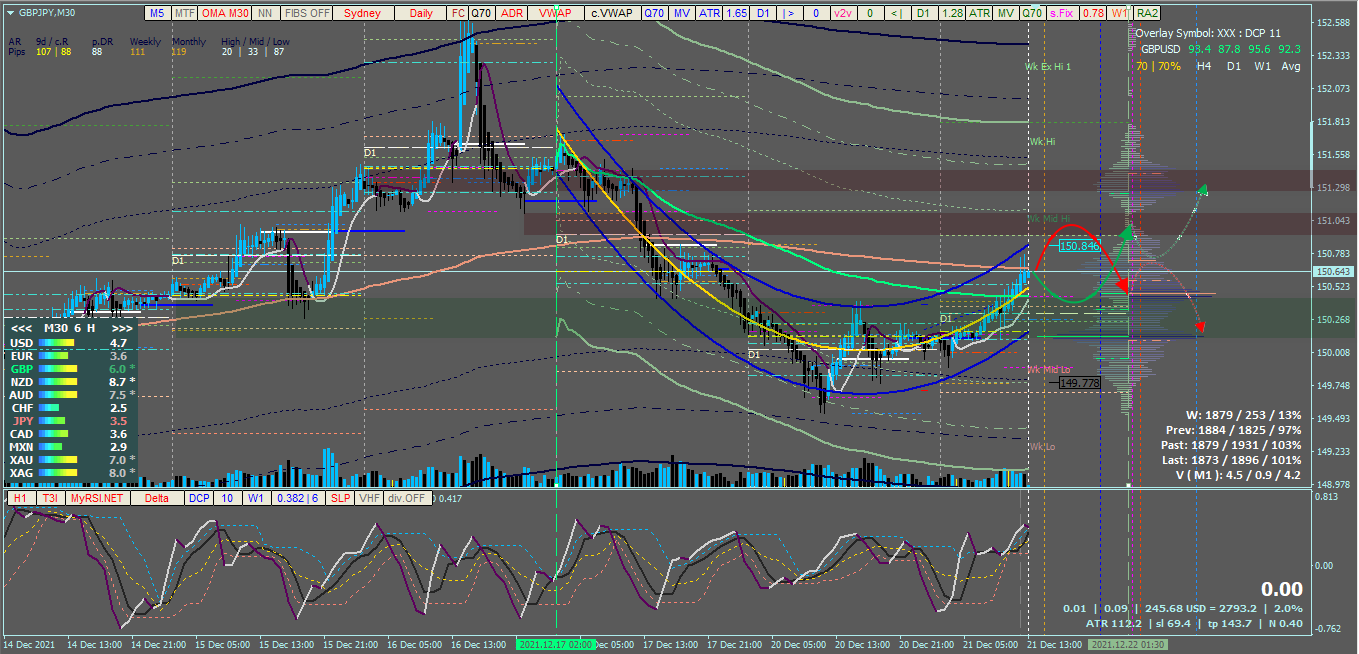This screenshot has height=654, width=1359.
Task: Toggle the VHF indicator button
Action: click(369, 497)
